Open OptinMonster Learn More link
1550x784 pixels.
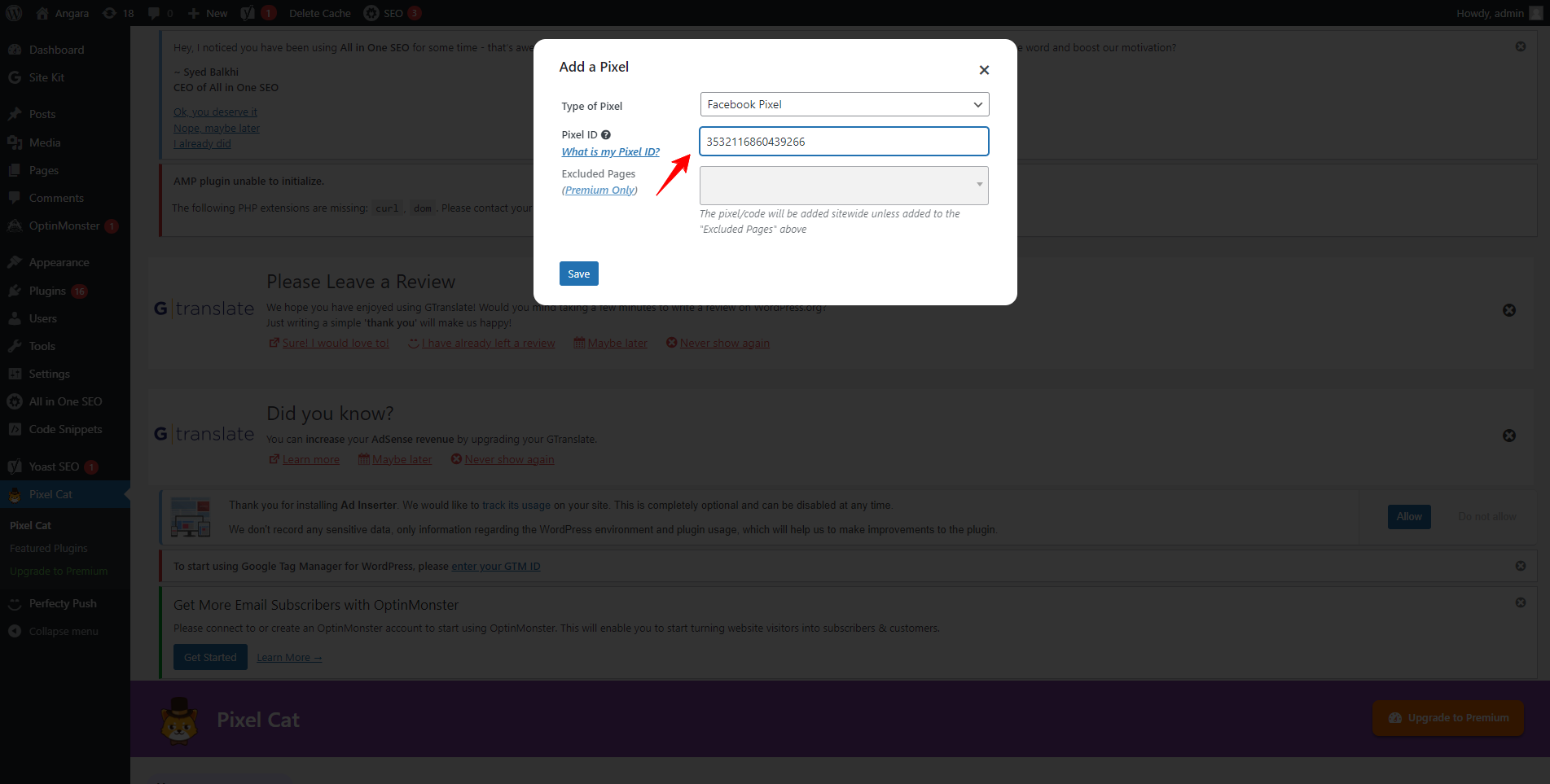[x=289, y=657]
